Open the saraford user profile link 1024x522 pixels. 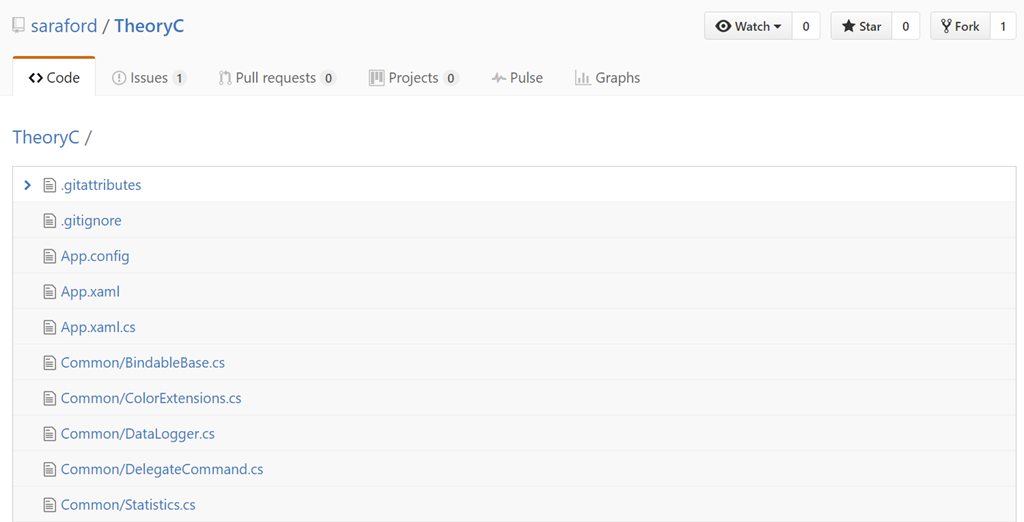coord(64,26)
